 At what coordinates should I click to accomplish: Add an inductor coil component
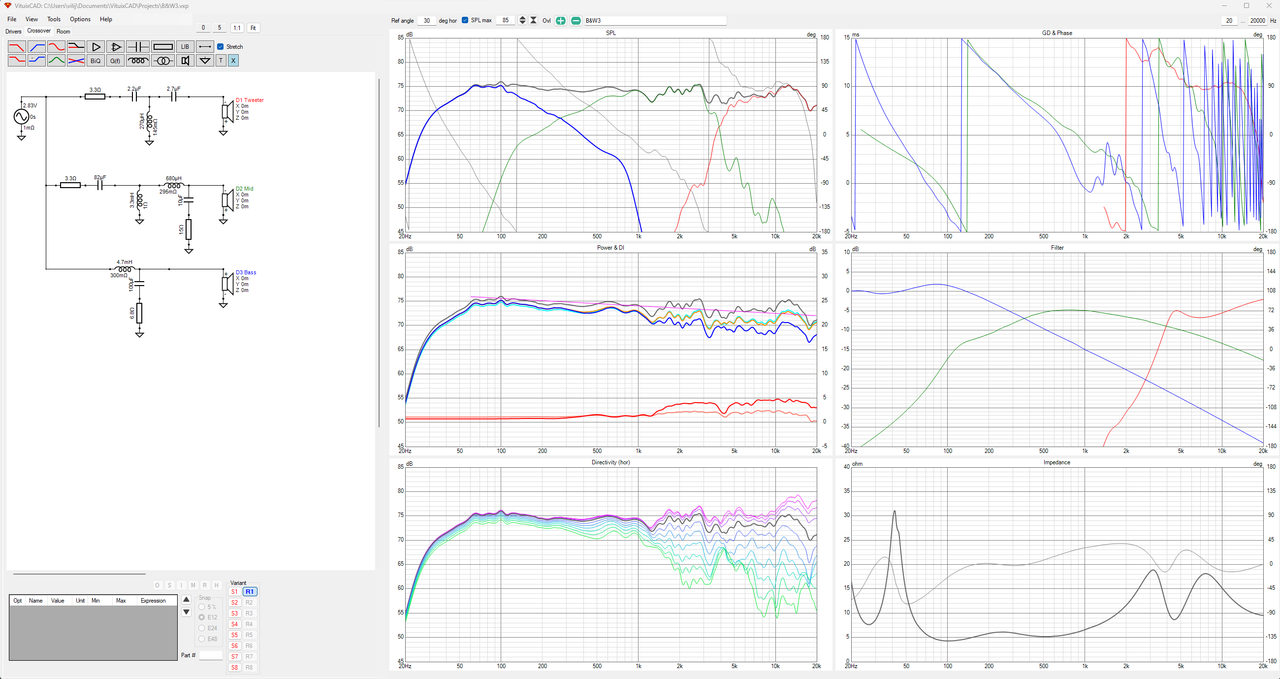pyautogui.click(x=138, y=61)
